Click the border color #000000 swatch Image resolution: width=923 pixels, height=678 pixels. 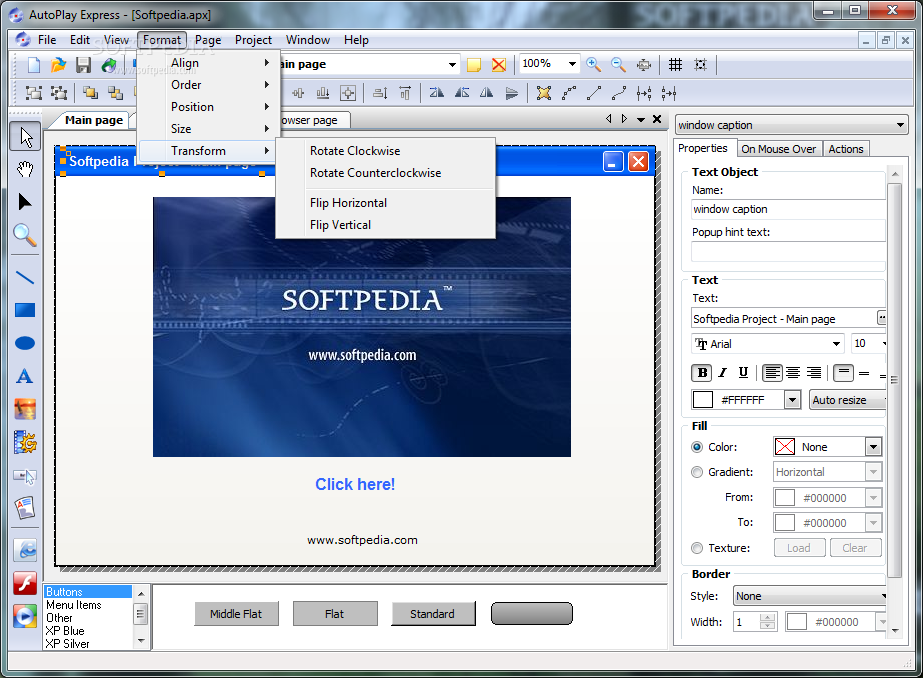(x=796, y=622)
